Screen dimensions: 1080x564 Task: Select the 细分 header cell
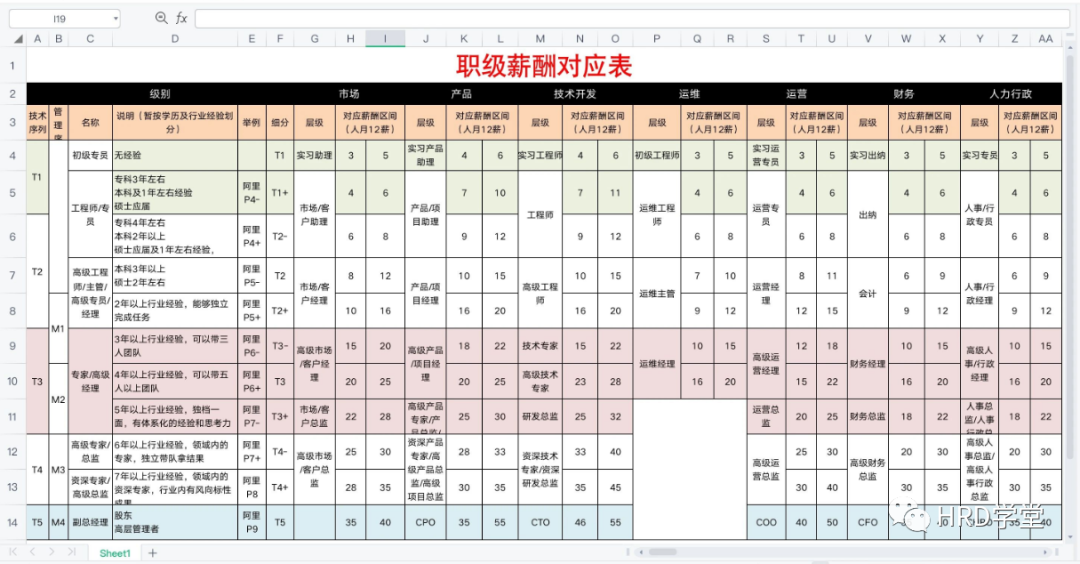(x=280, y=122)
